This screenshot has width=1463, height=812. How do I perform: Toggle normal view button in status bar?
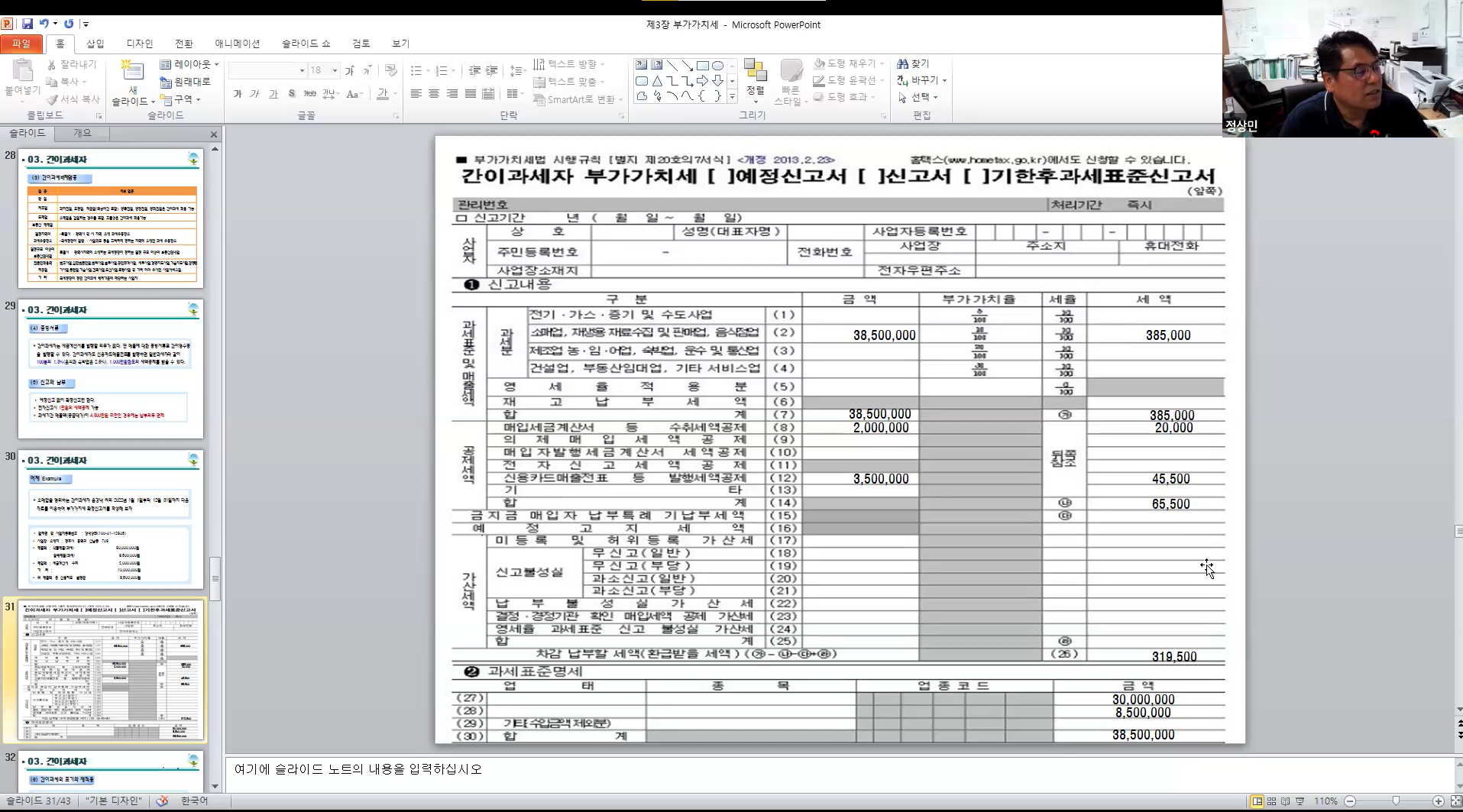(x=1257, y=801)
